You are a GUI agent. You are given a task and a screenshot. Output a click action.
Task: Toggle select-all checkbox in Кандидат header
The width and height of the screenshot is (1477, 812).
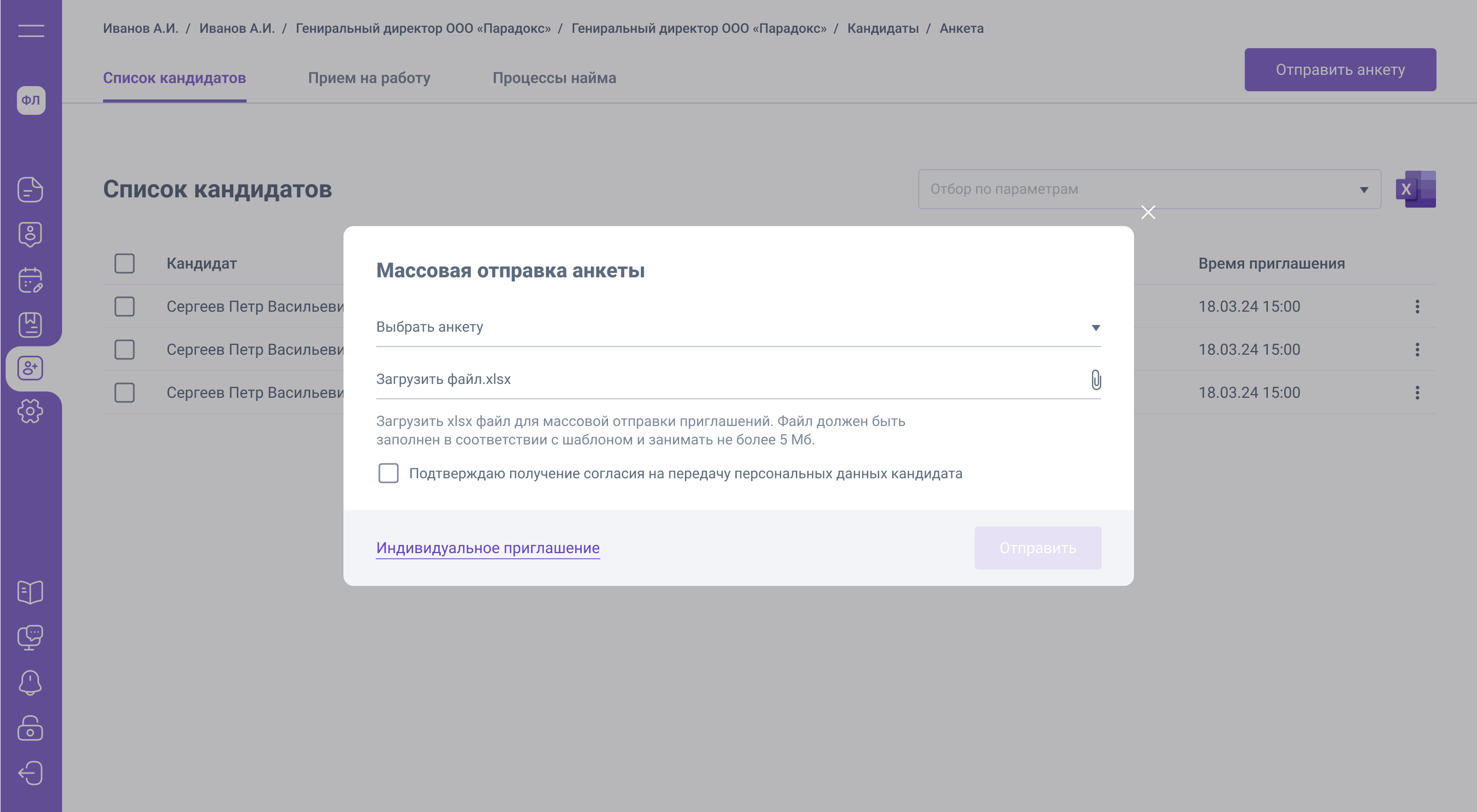(125, 264)
